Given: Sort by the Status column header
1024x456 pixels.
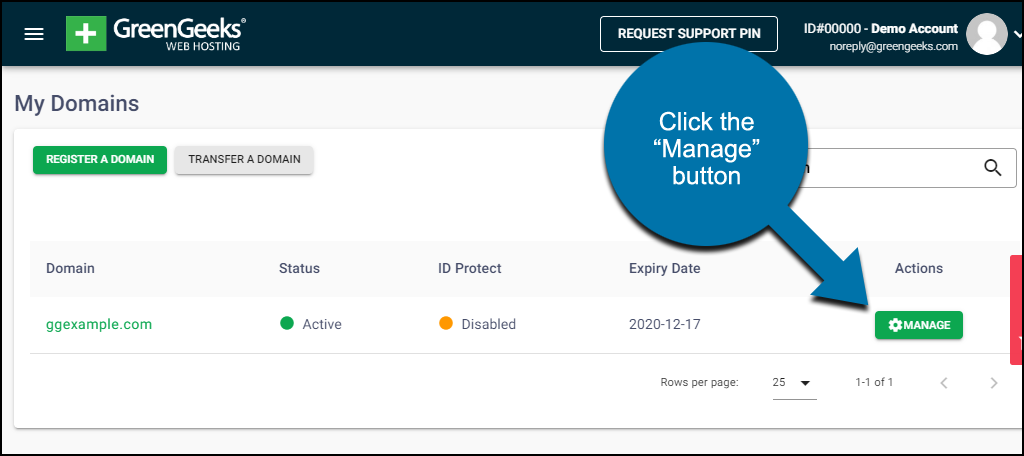Looking at the screenshot, I should tap(299, 268).
